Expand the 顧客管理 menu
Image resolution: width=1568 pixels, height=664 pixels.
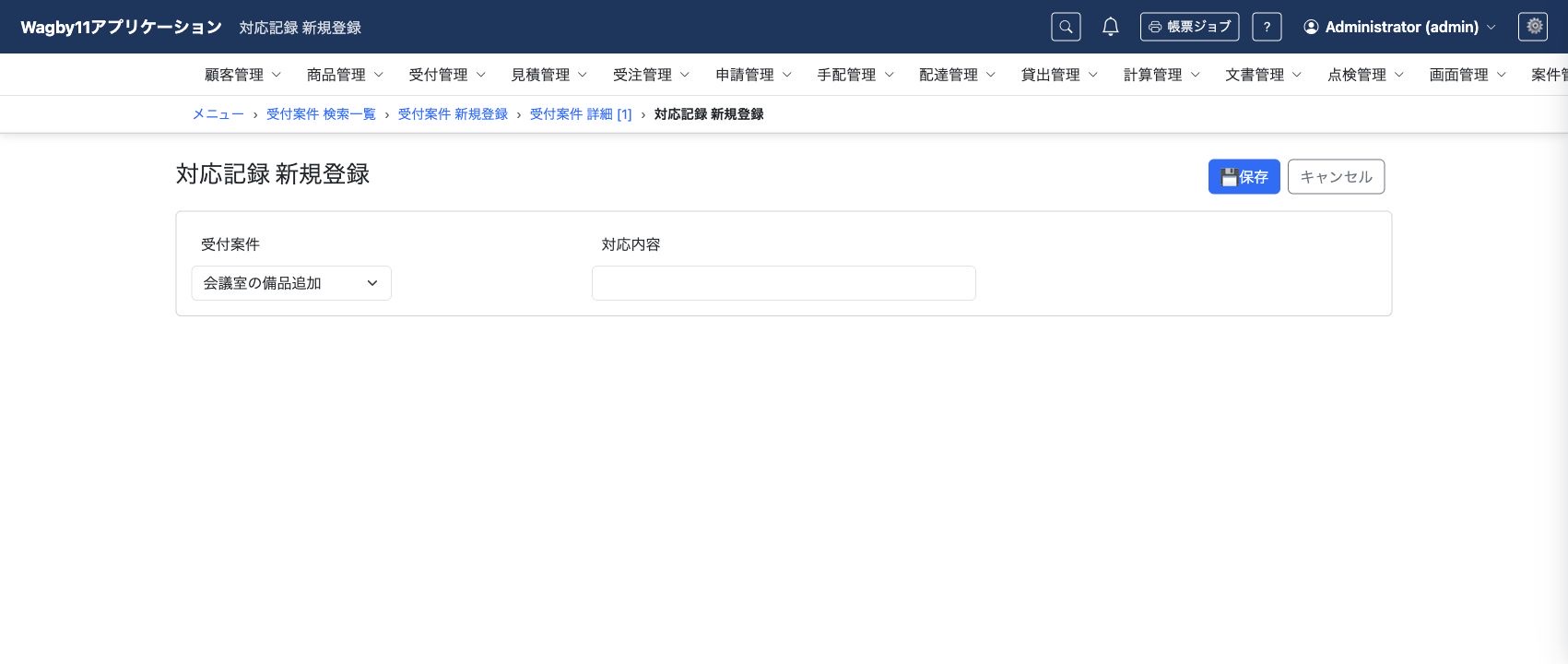[x=243, y=75]
